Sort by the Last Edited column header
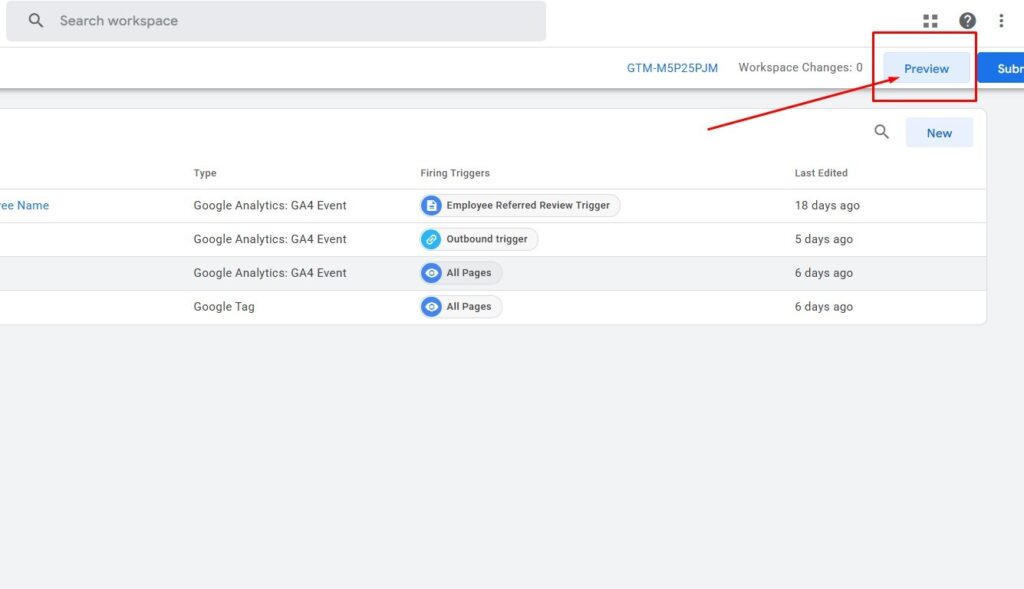 (x=821, y=173)
